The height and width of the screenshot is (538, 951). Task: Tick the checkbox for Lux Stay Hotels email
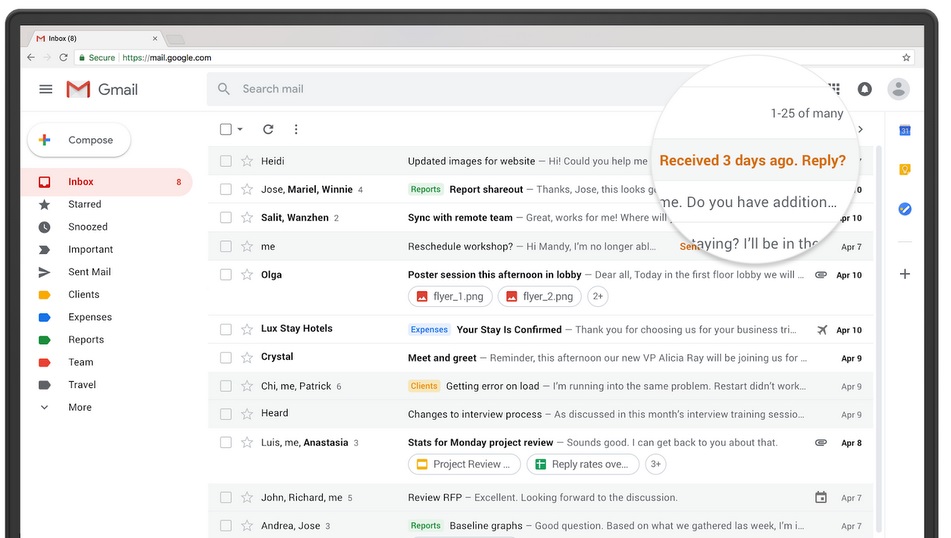tap(226, 329)
